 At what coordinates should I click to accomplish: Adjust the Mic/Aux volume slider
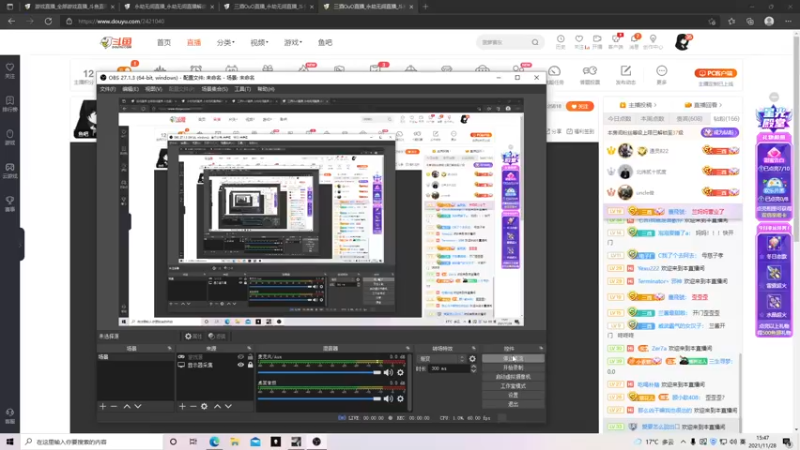tap(319, 372)
